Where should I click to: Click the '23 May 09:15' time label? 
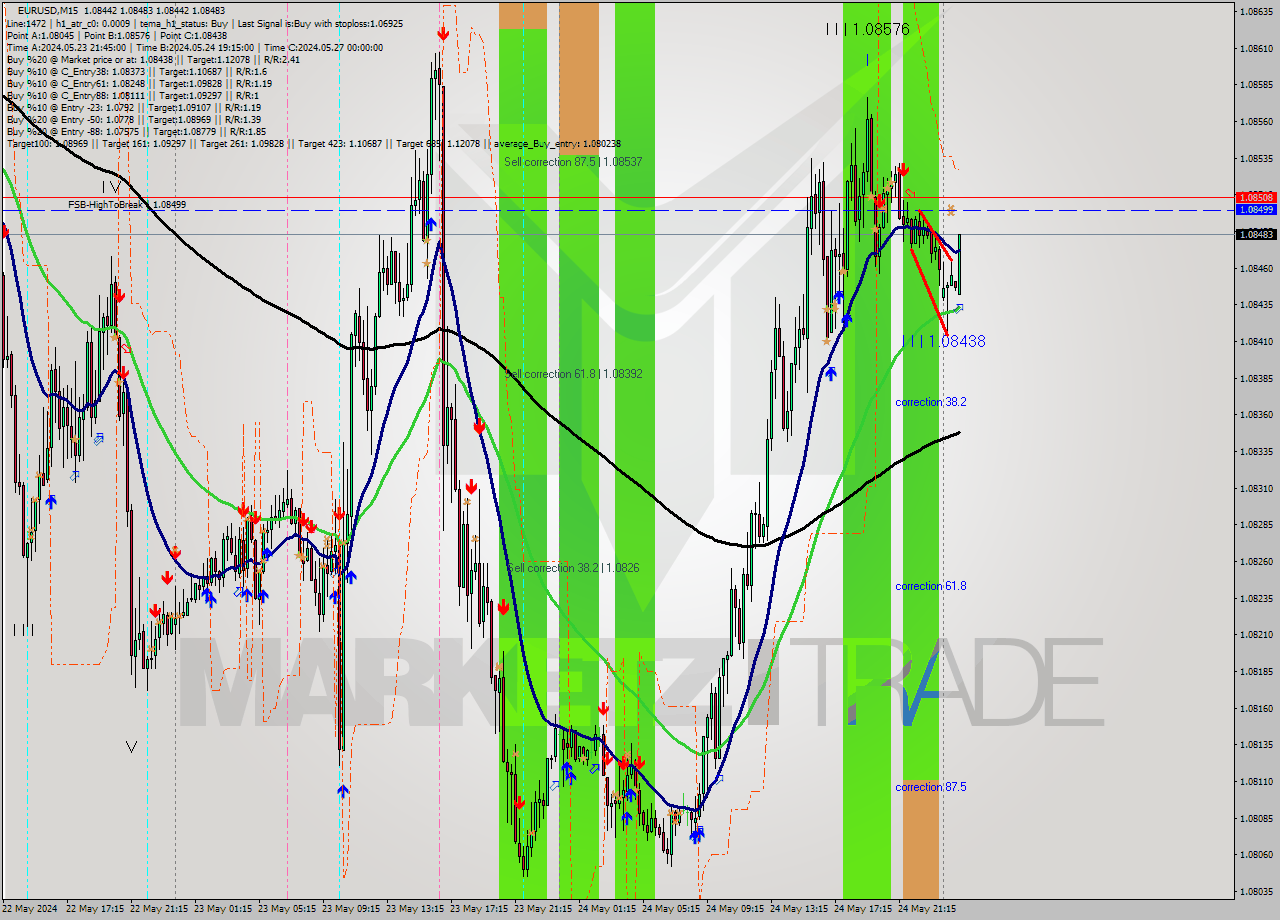point(351,909)
